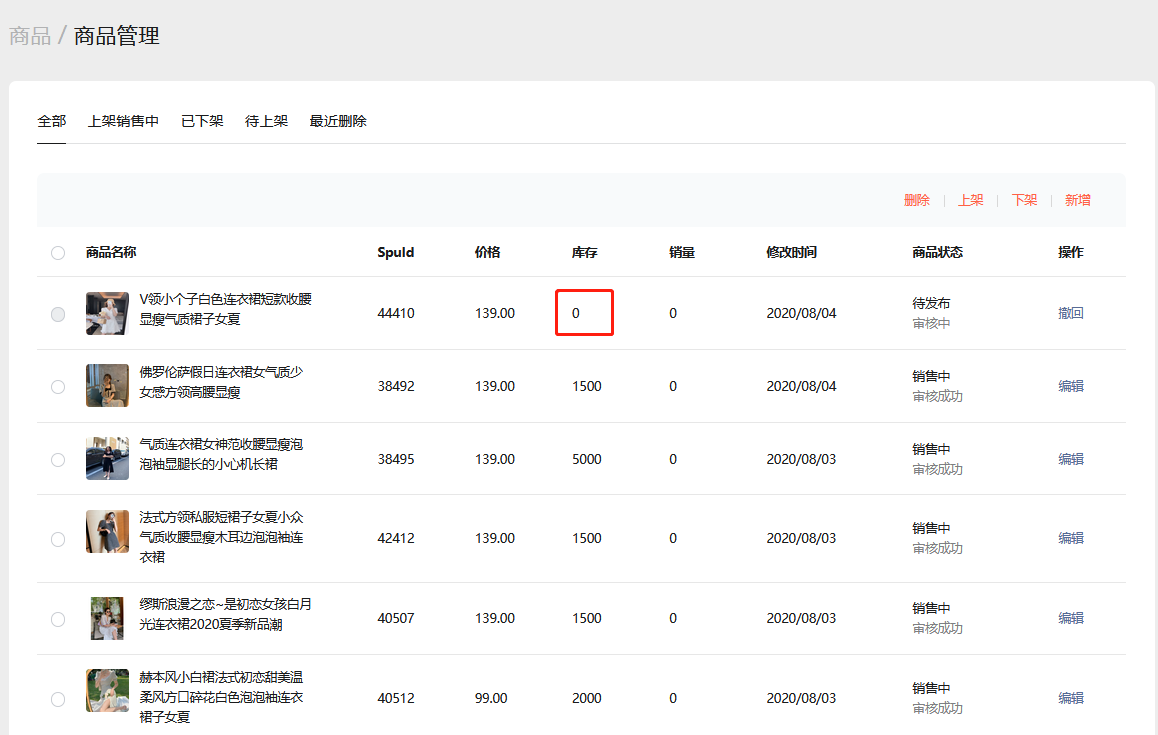Image resolution: width=1158 pixels, height=735 pixels.
Task: Click product name 赫本风小白裙法式初恋甜美温
Action: (222, 677)
